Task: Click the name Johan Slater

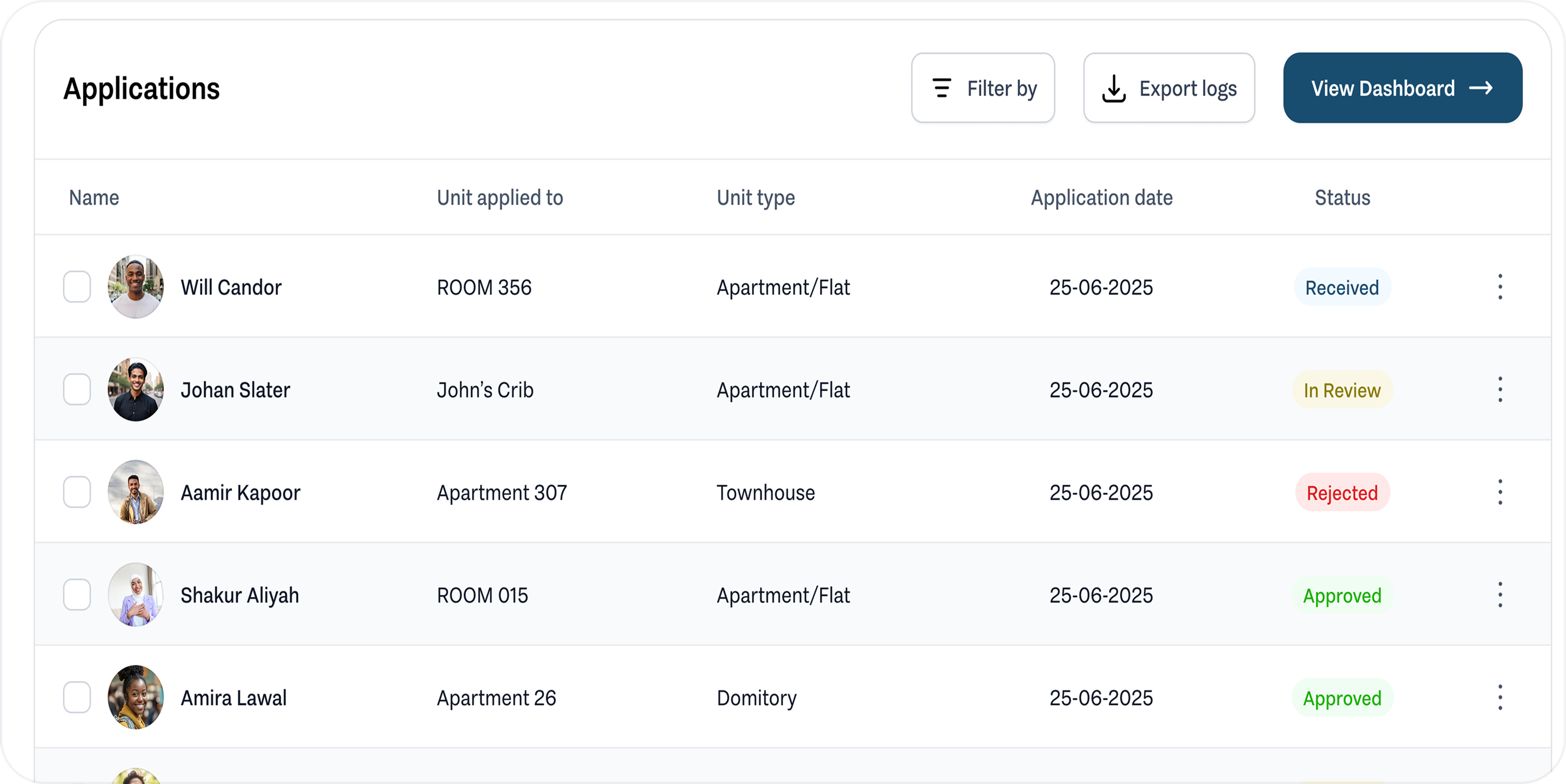Action: point(235,390)
